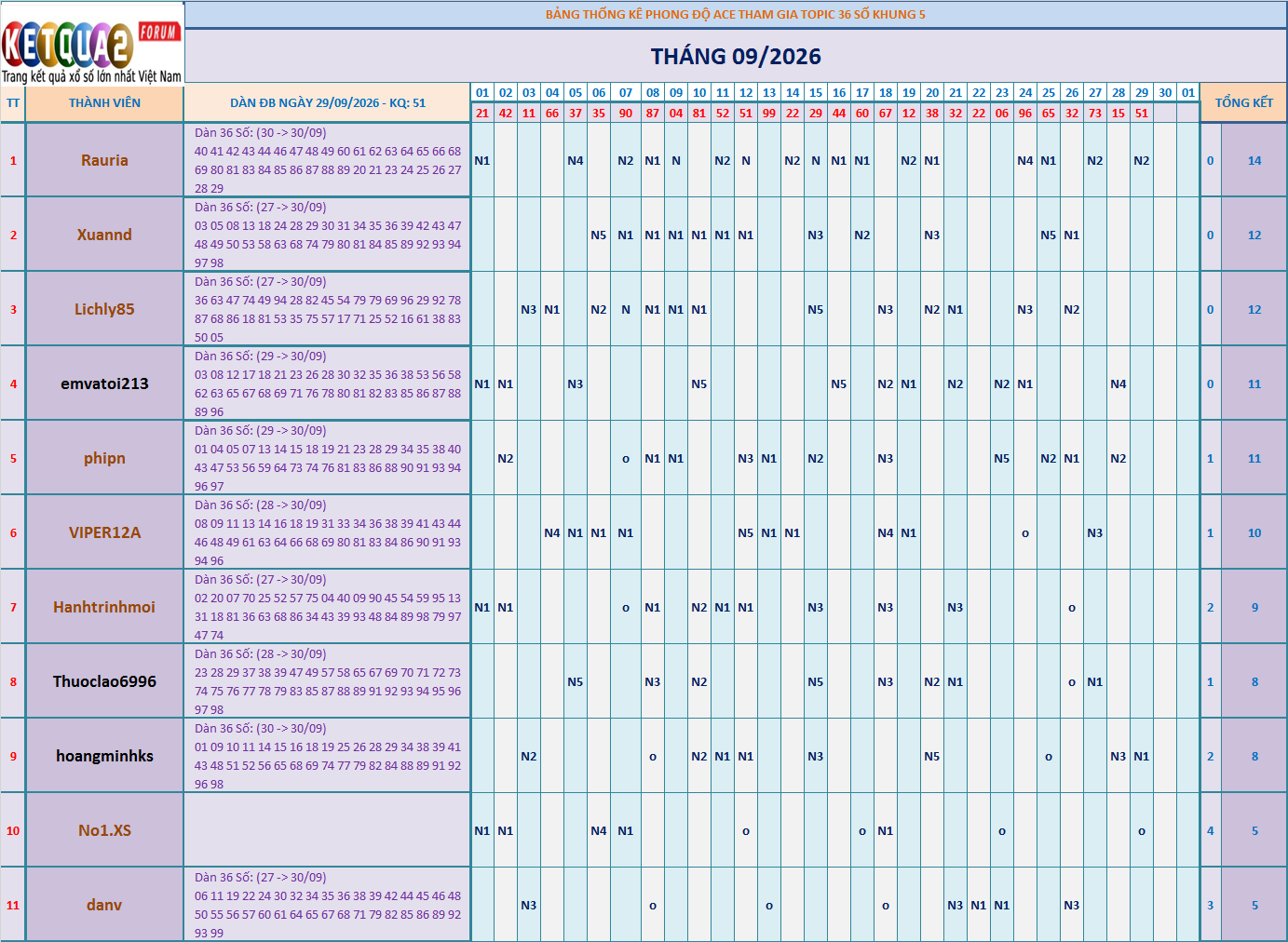Click Xuannd's 'N5' cell under day 06
1288x942 pixels.
[599, 235]
